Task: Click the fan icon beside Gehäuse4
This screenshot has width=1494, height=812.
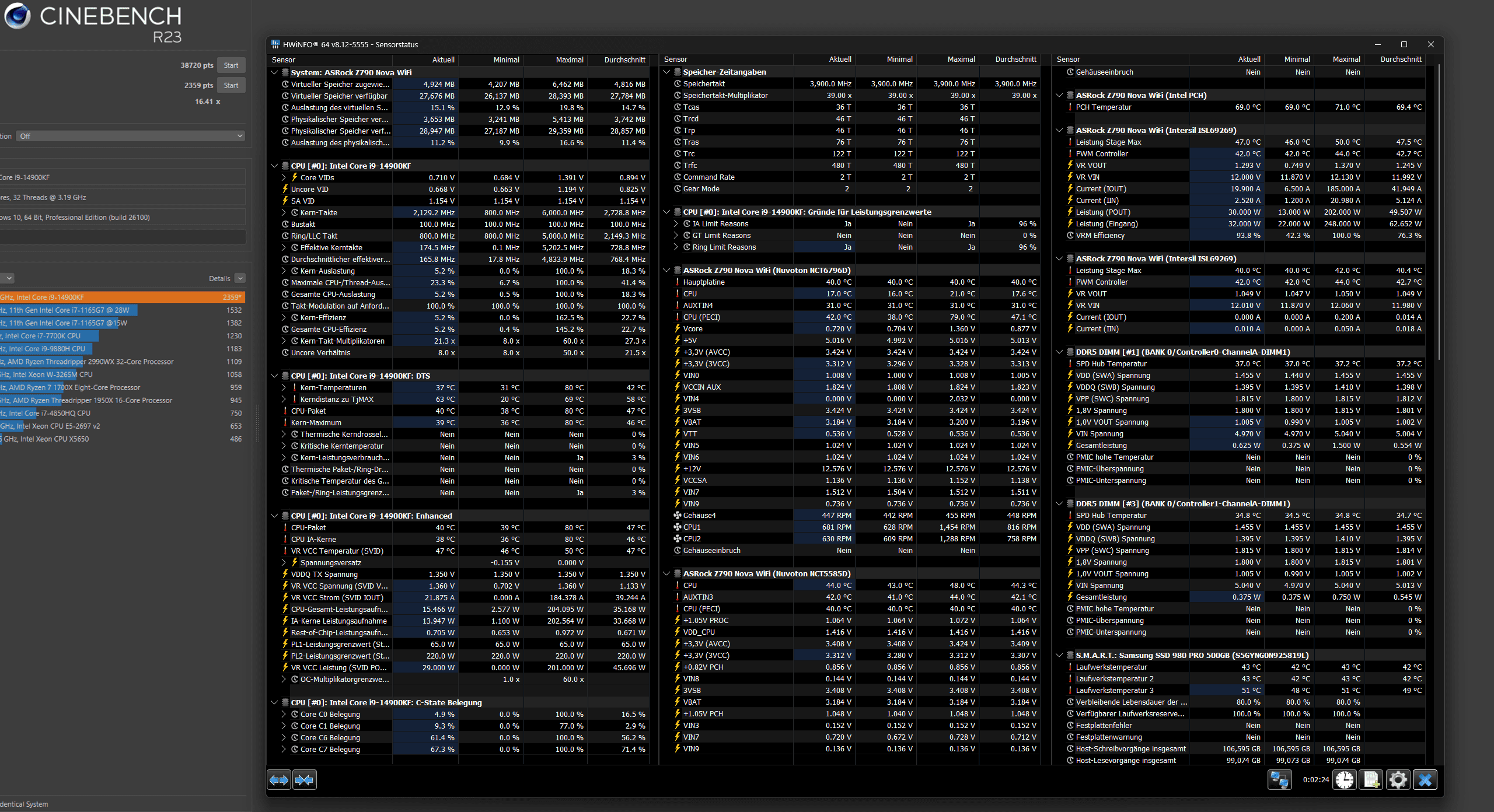Action: [678, 515]
